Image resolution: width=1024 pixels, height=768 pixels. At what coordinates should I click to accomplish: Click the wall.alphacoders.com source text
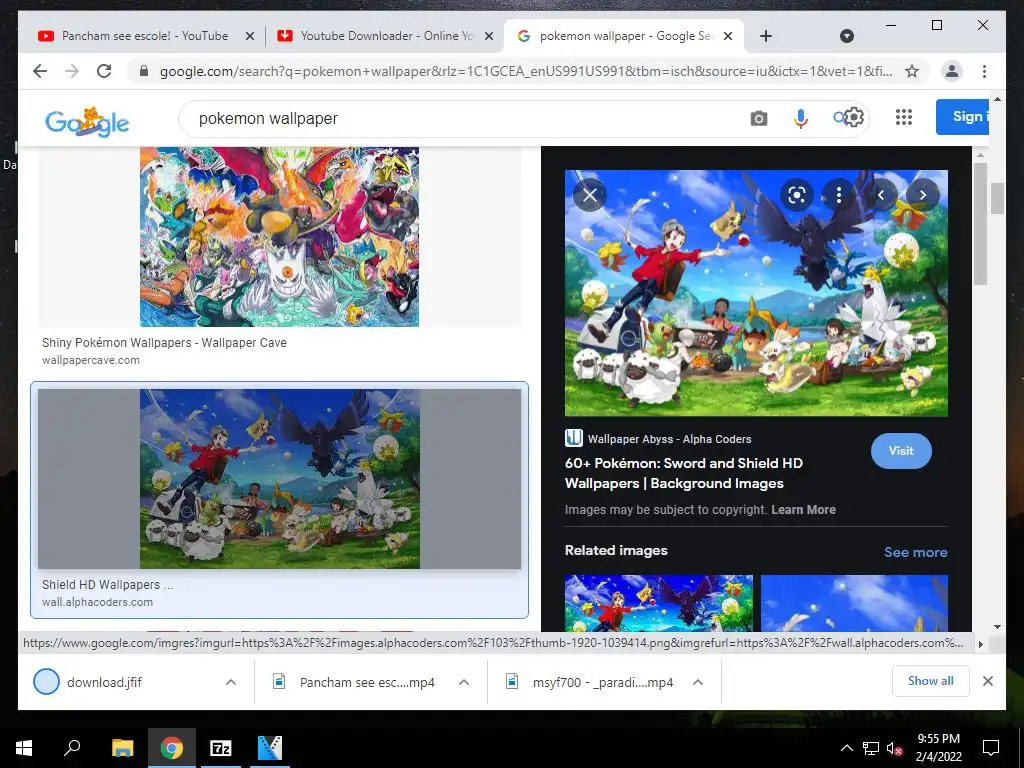click(x=97, y=602)
